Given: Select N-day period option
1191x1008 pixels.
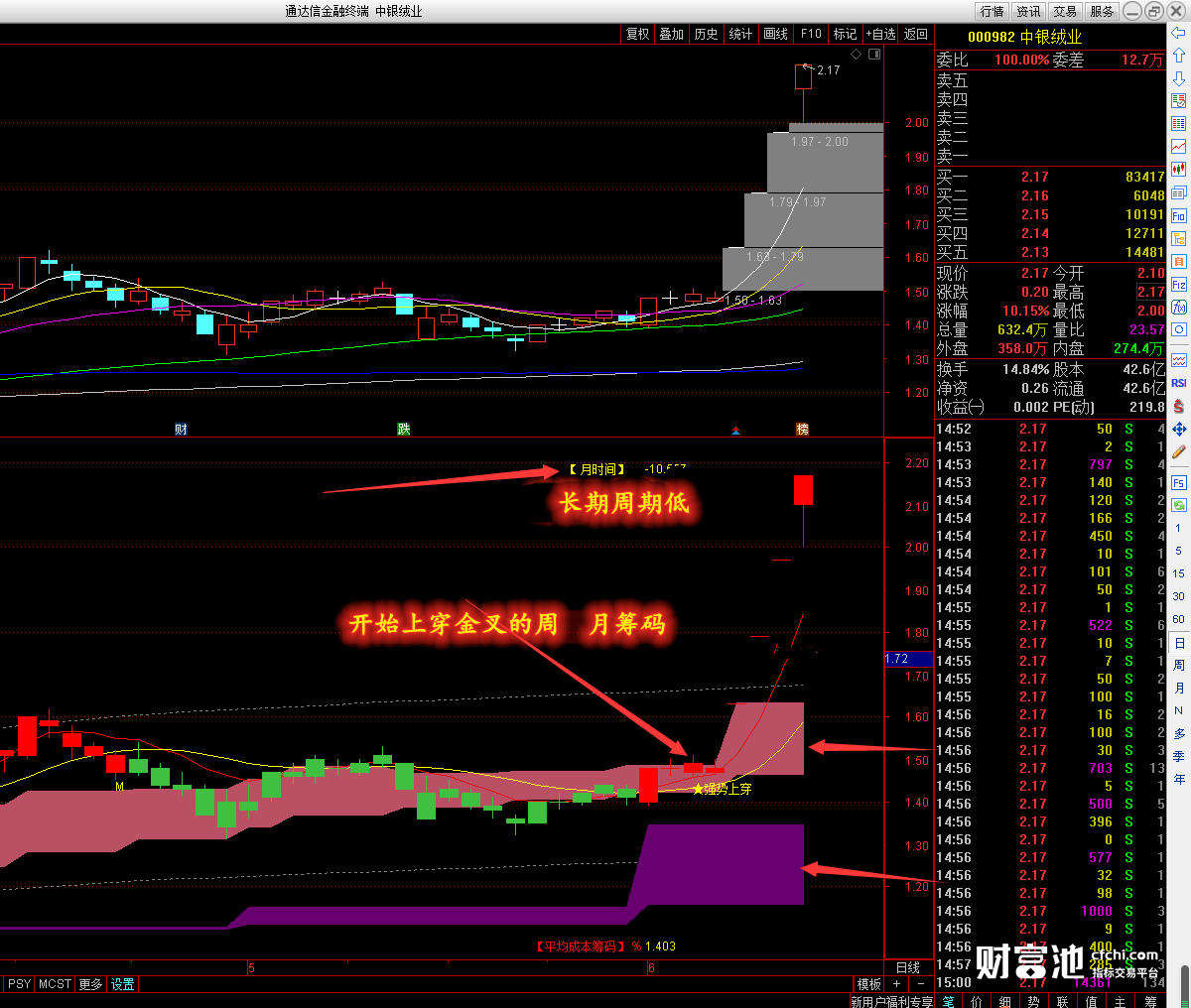Looking at the screenshot, I should (x=1179, y=711).
